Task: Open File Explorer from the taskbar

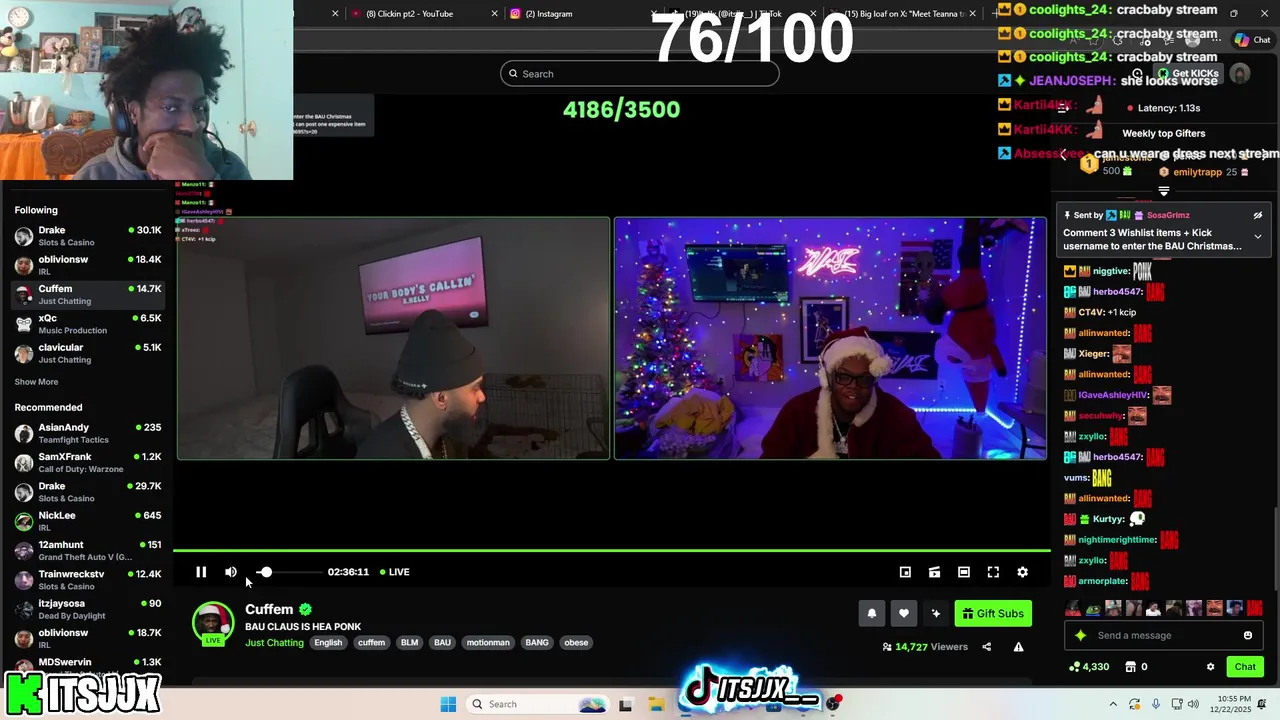Action: click(x=656, y=704)
